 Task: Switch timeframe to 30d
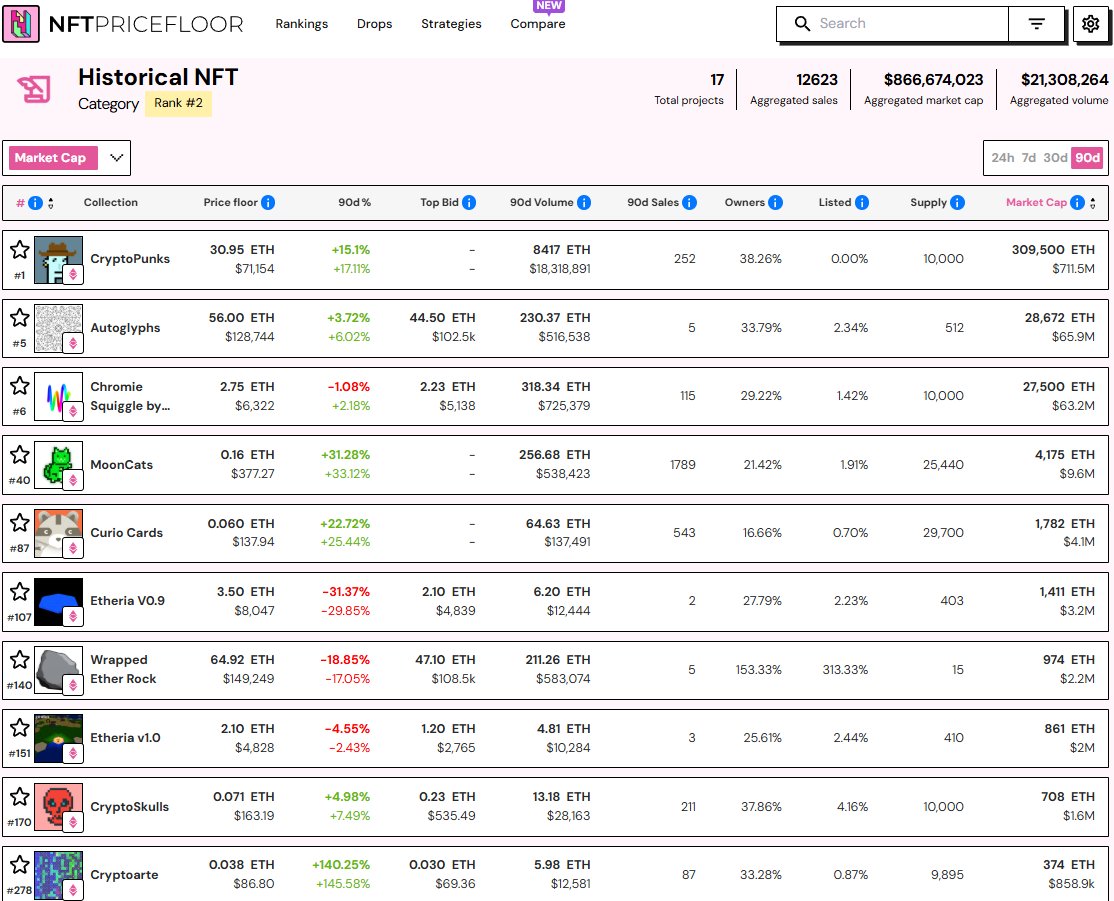click(1055, 158)
